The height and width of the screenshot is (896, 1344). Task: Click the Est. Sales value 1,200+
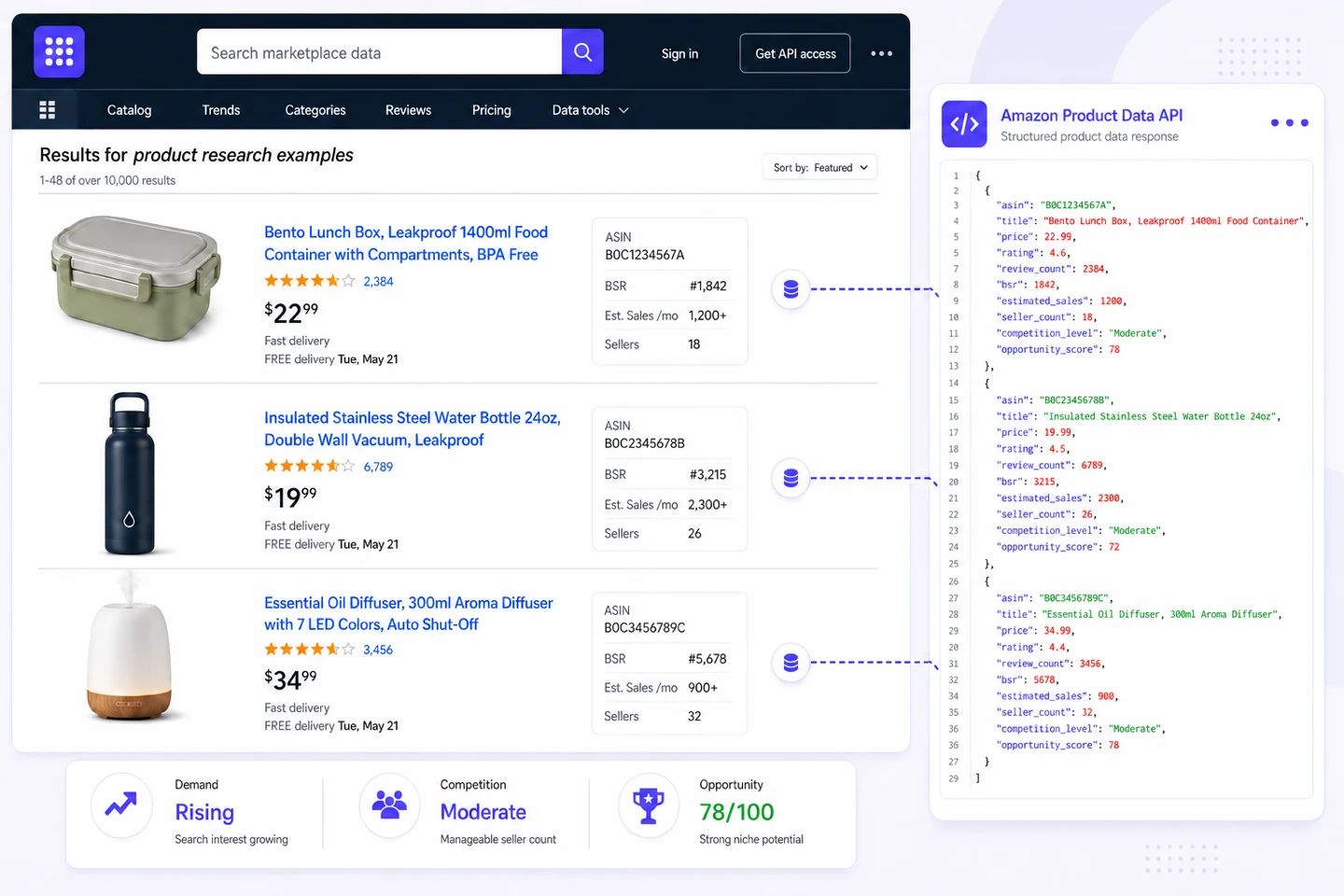pyautogui.click(x=707, y=315)
